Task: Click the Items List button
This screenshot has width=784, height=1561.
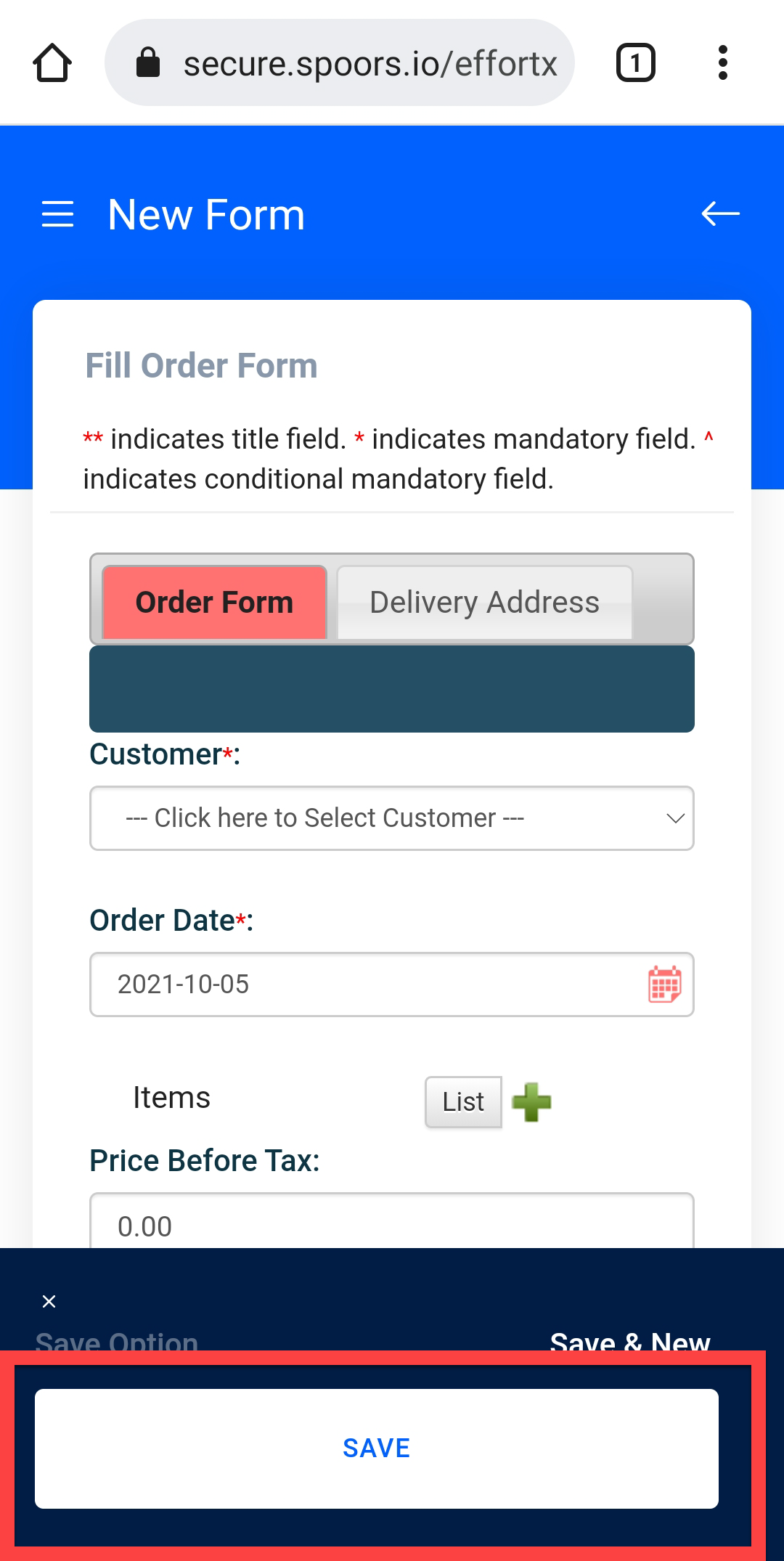Action: coord(463,1102)
